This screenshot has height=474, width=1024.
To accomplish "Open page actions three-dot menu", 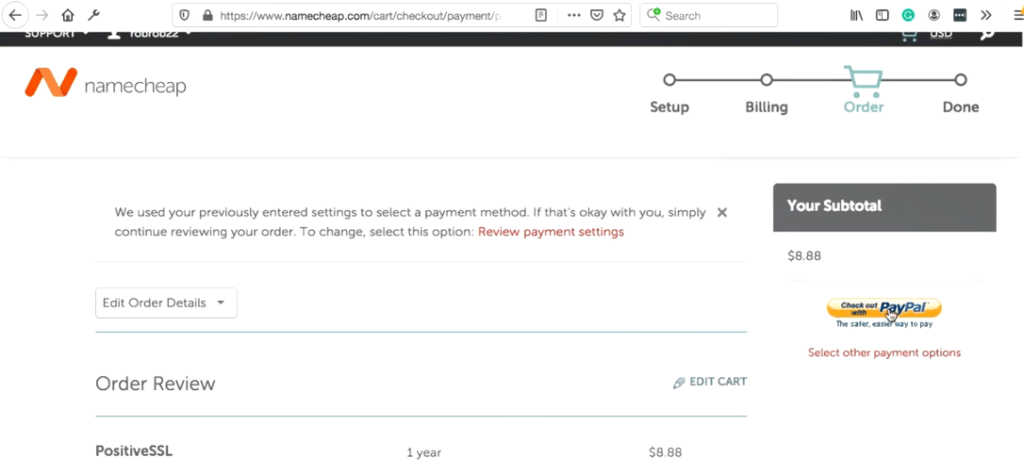I will [x=574, y=16].
